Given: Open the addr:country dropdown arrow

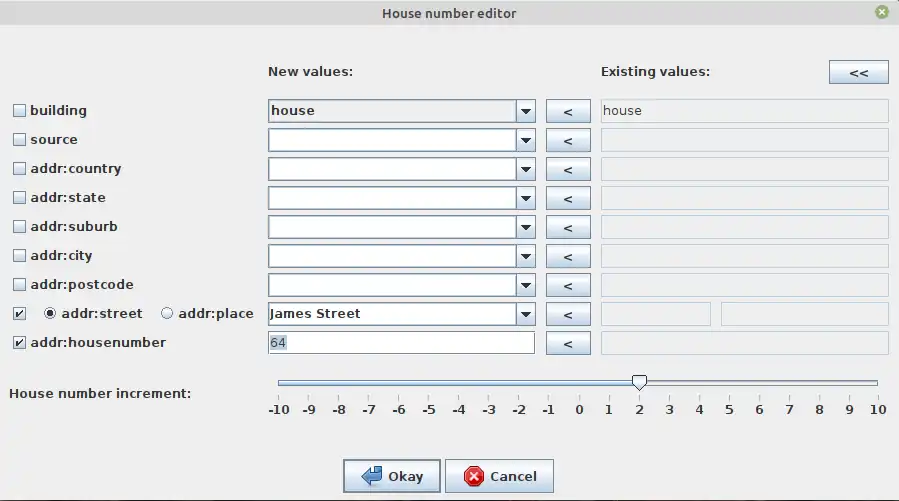Looking at the screenshot, I should click(x=526, y=169).
